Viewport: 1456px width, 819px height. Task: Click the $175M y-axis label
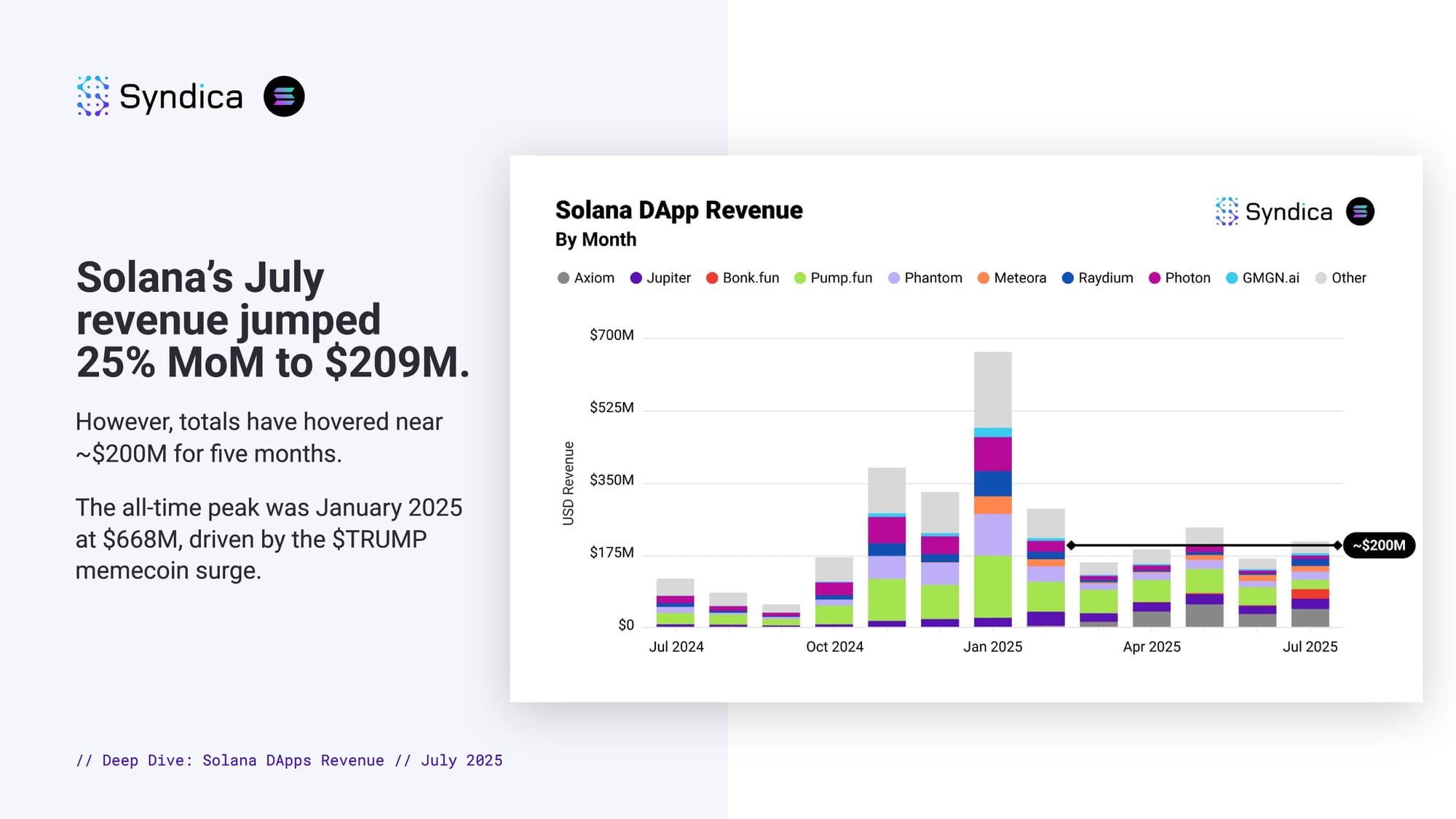(612, 553)
